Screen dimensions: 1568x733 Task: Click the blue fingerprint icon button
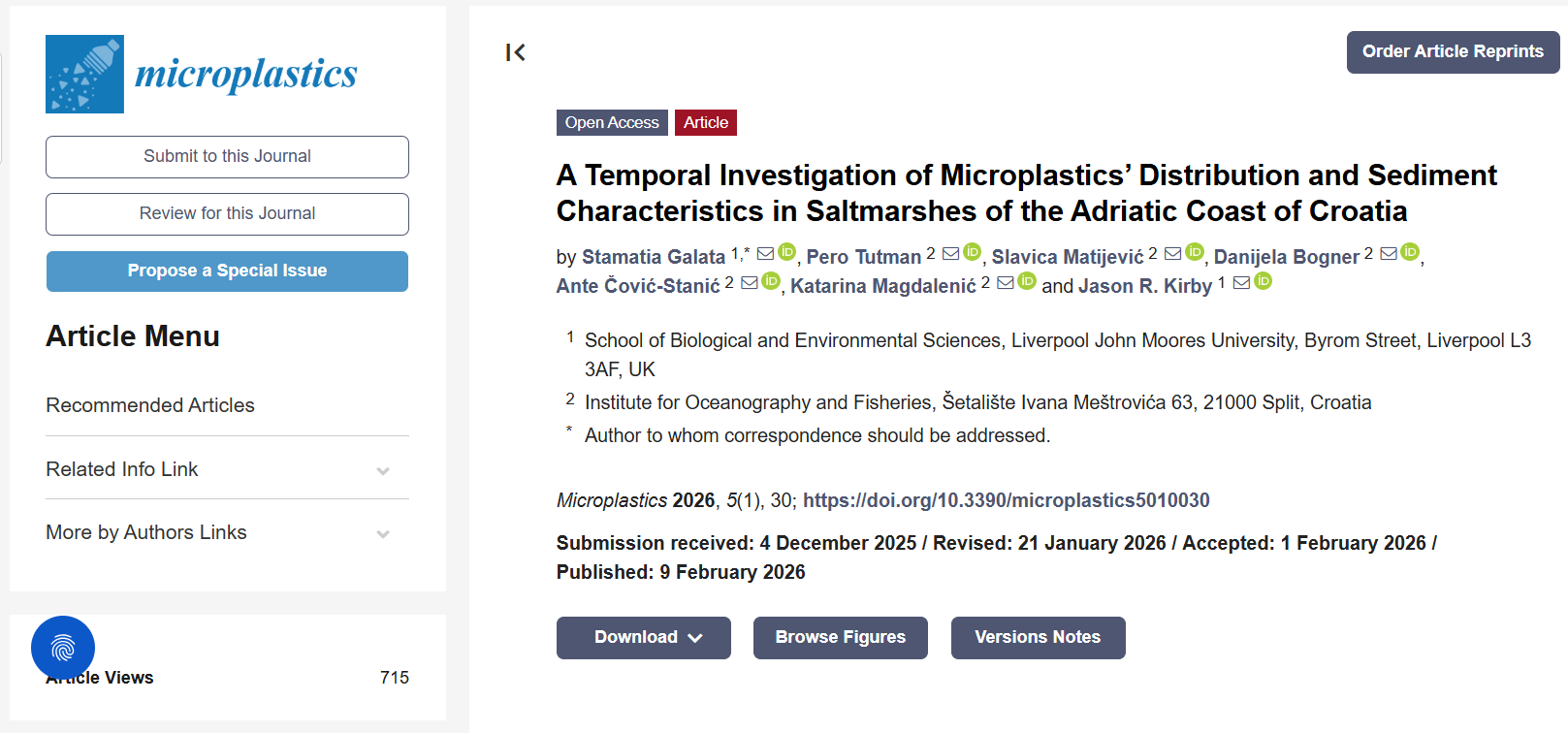pyautogui.click(x=63, y=648)
